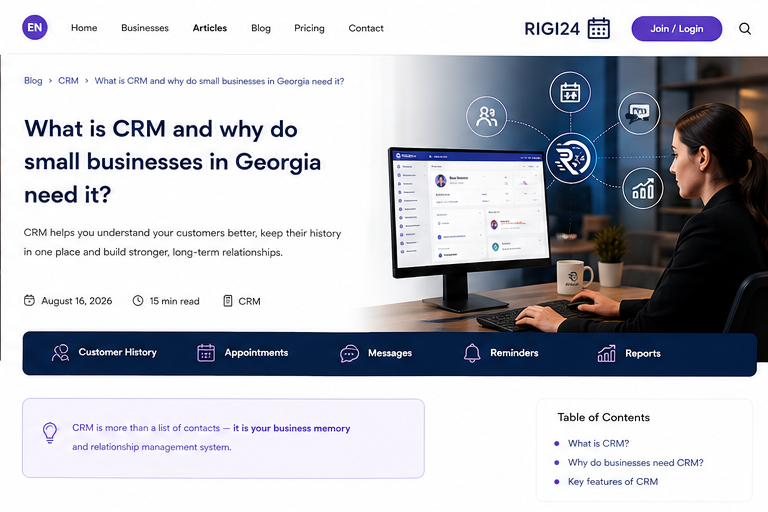Follow the CRM breadcrumb link
Viewport: 768px width, 512px height.
68,81
